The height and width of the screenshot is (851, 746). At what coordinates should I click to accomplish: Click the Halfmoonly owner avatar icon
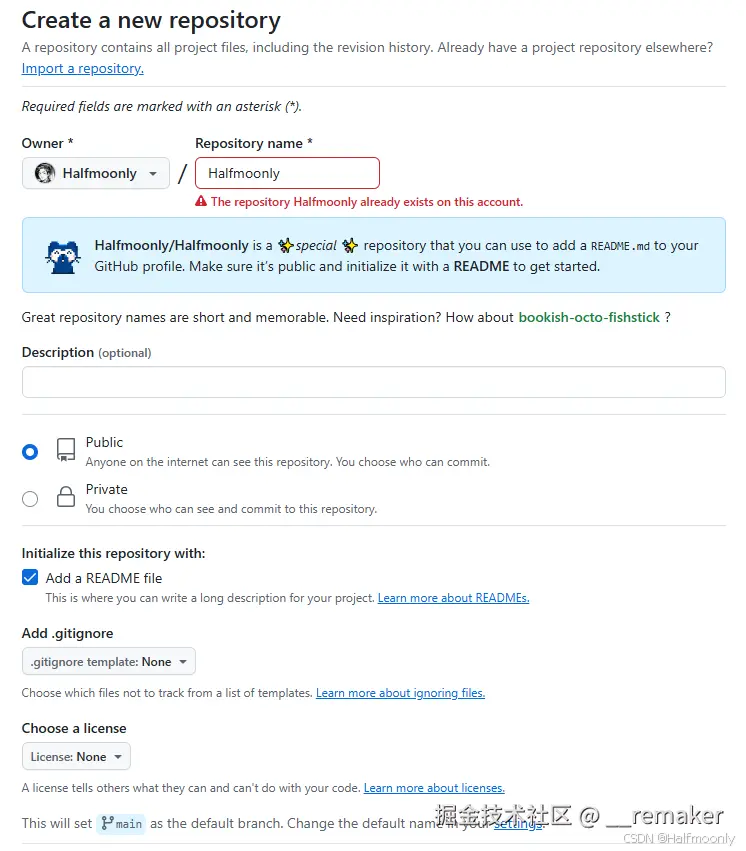(45, 173)
